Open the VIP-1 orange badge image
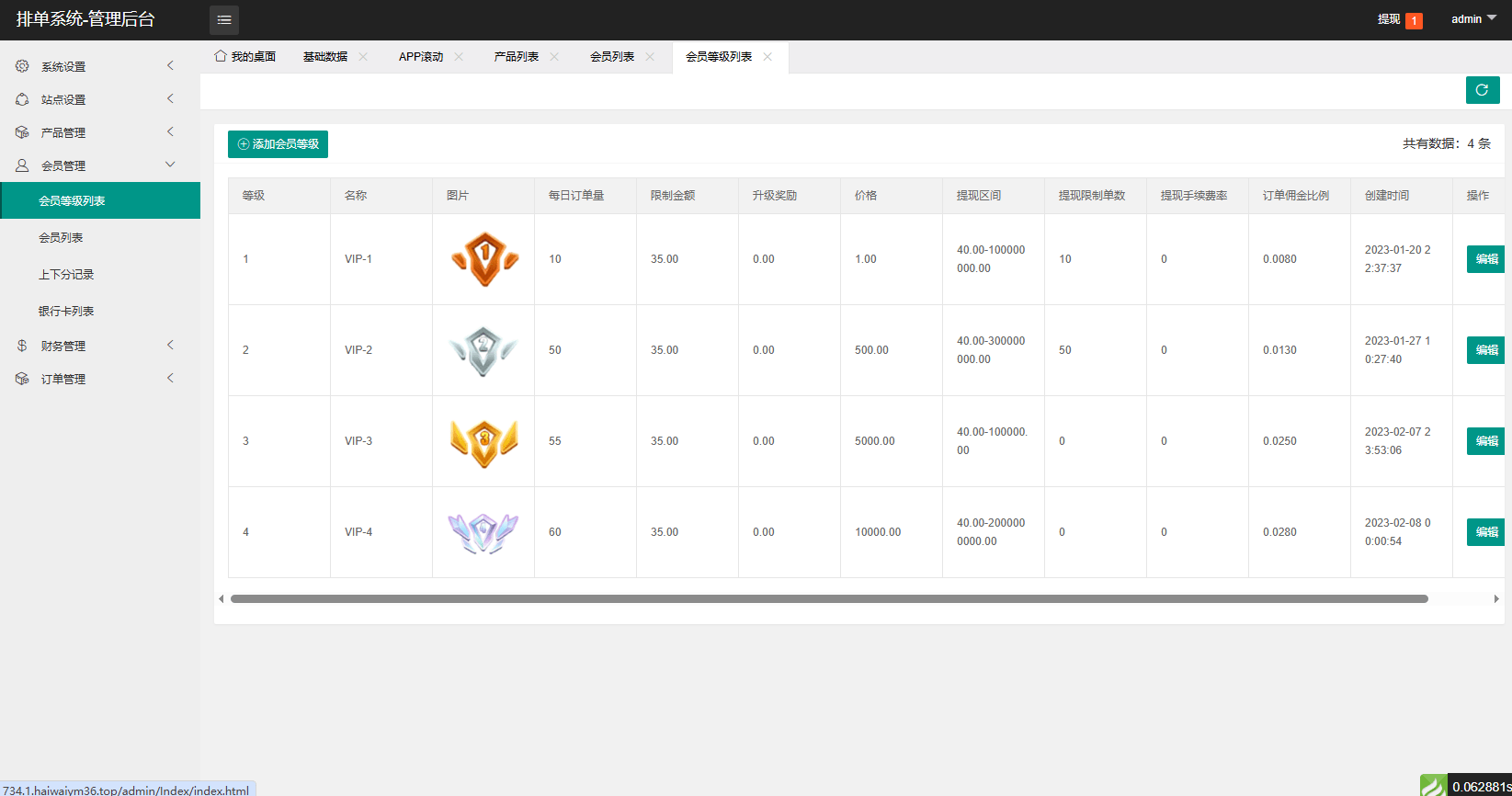 [x=484, y=259]
